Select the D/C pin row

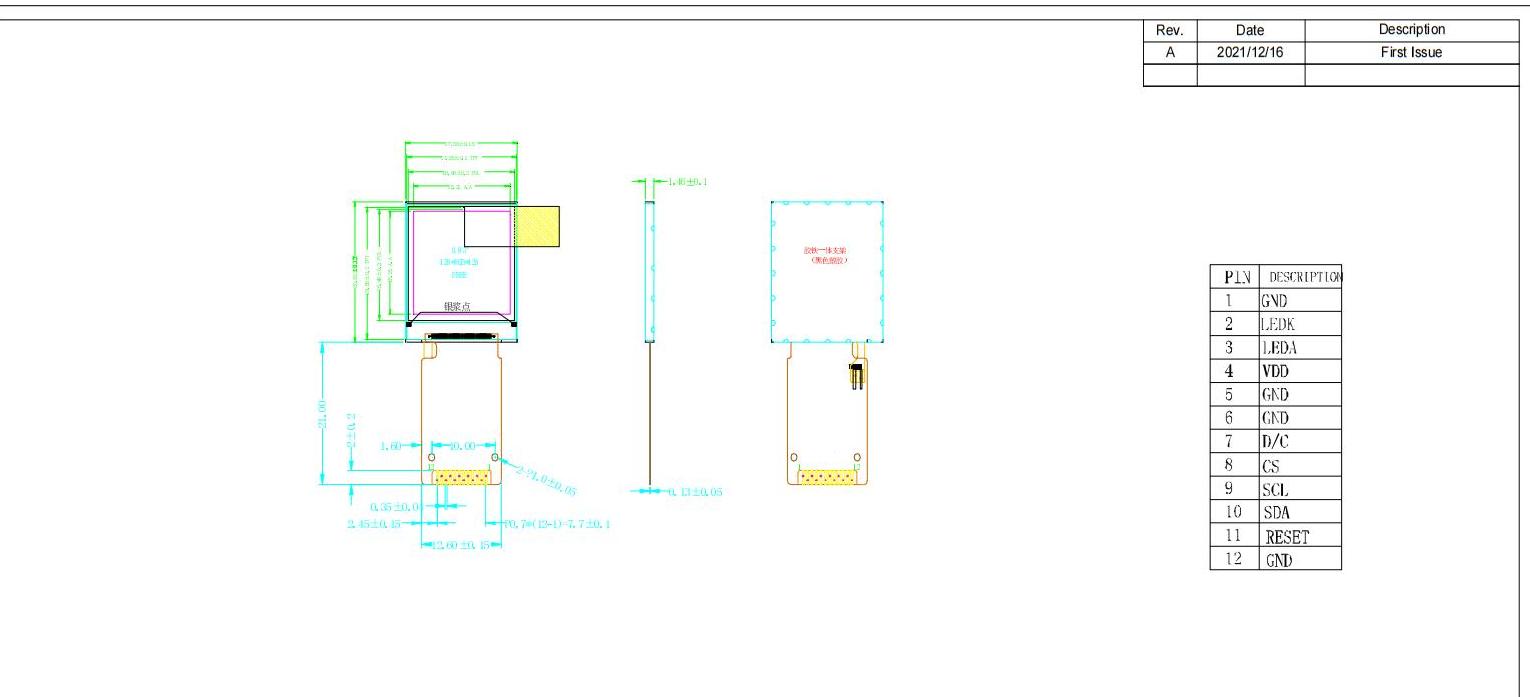pyautogui.click(x=1275, y=442)
